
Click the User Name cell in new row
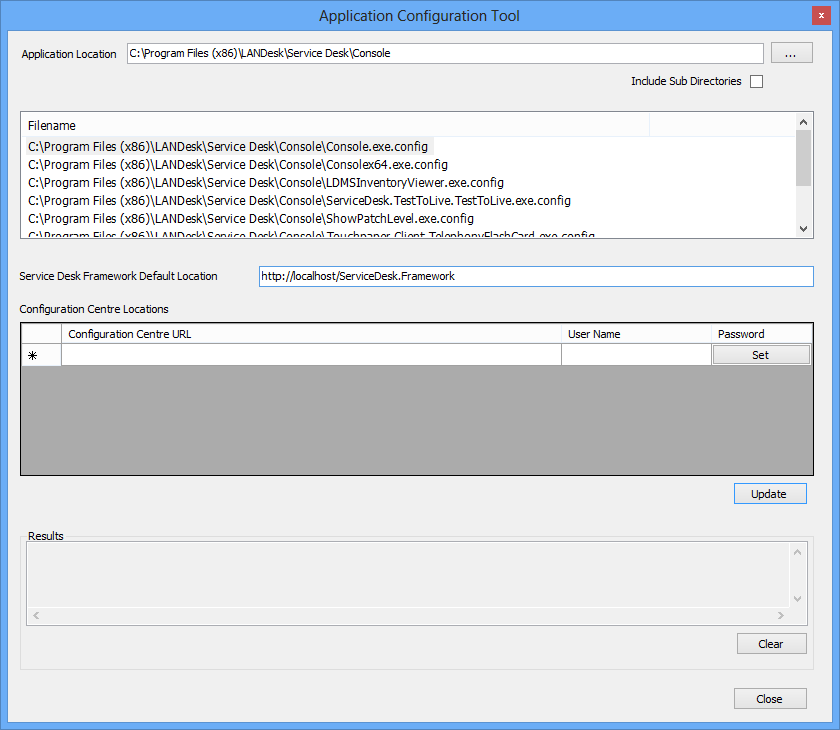[x=636, y=355]
